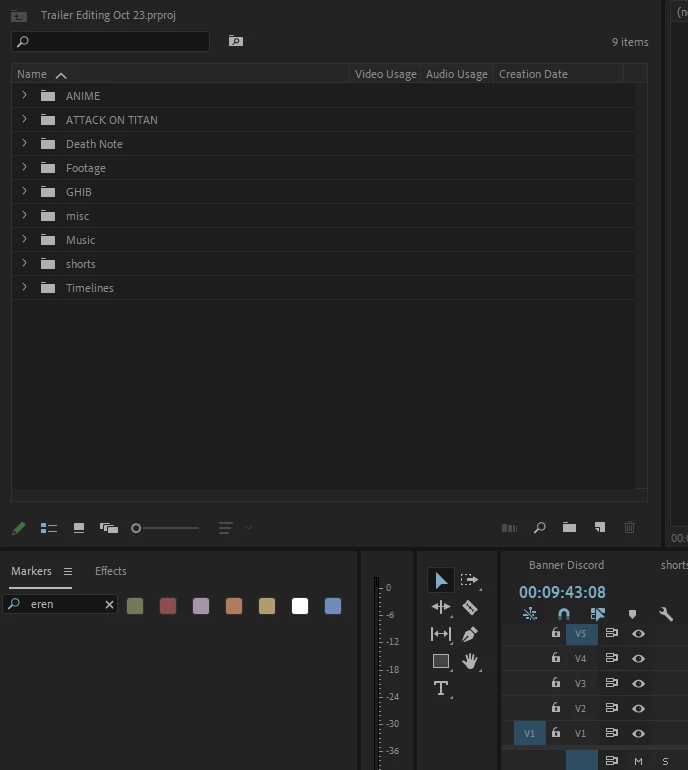The width and height of the screenshot is (688, 770).
Task: Expand the Death Note bin
Action: click(24, 143)
